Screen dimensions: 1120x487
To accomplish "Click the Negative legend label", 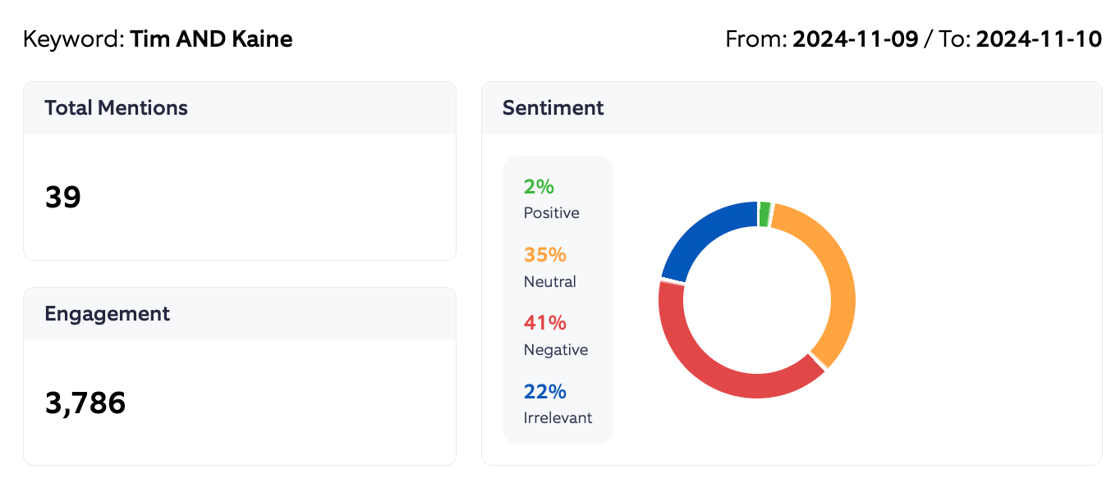I will point(555,350).
